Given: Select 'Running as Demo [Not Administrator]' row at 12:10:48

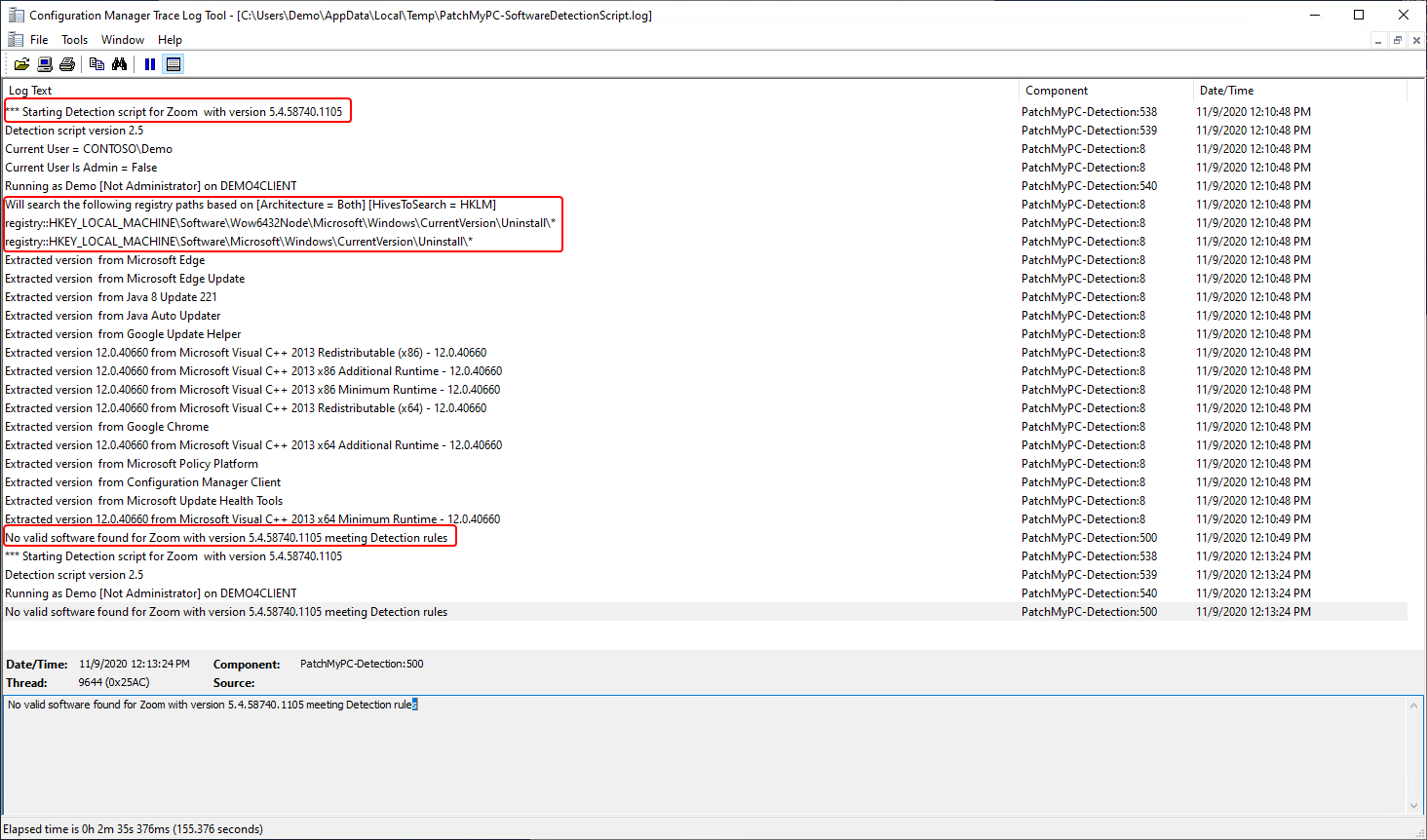Looking at the screenshot, I should click(x=705, y=186).
